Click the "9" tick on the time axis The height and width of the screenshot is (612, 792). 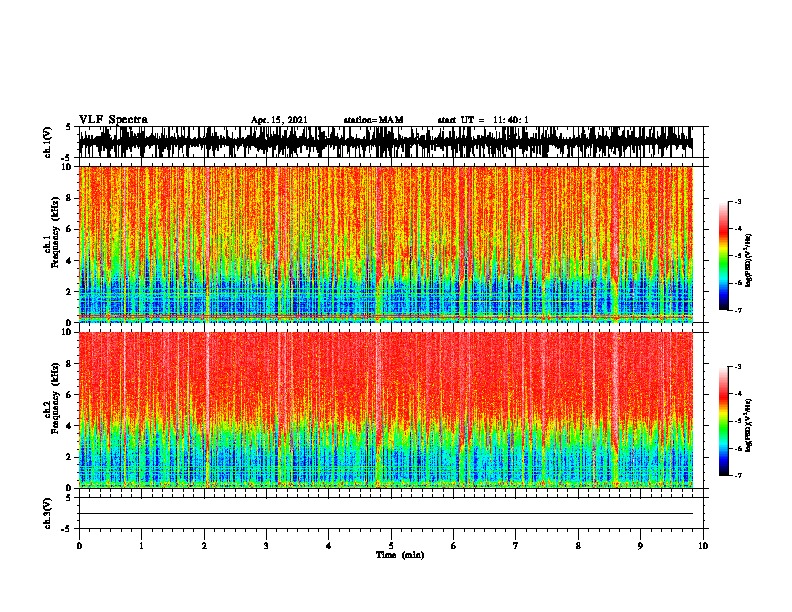point(640,546)
